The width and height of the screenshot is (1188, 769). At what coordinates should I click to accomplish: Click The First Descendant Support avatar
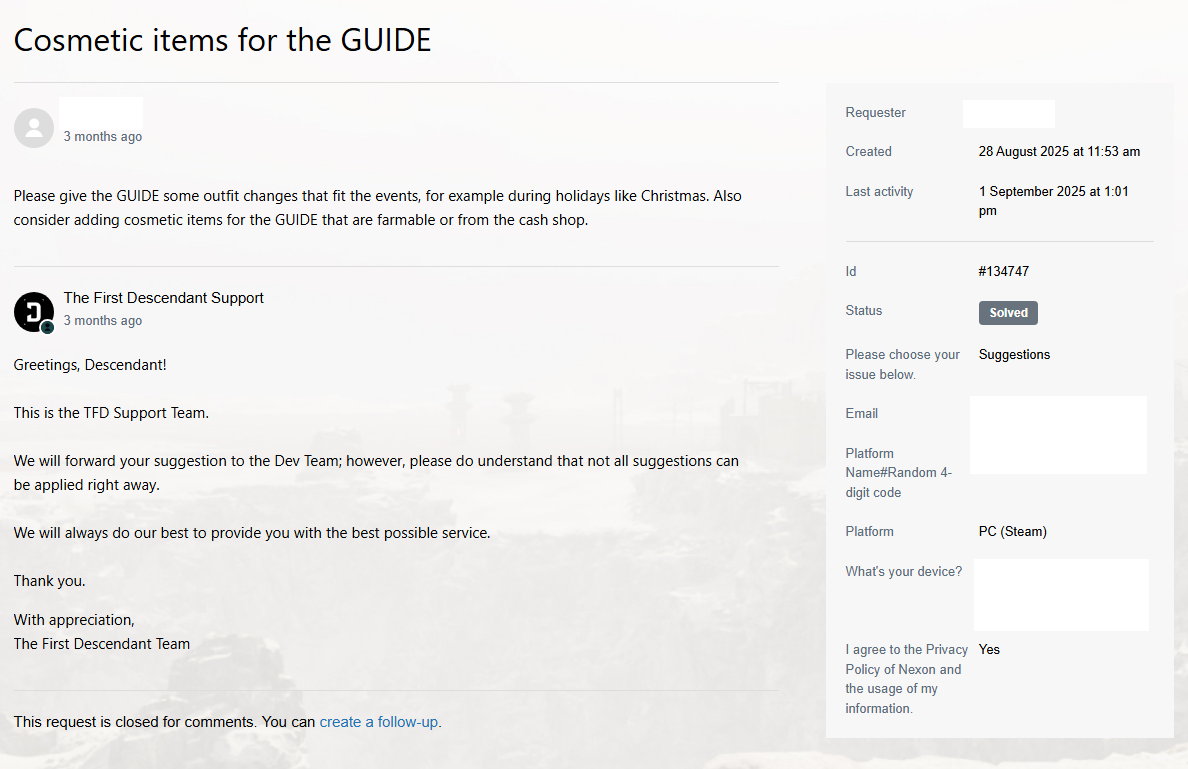pyautogui.click(x=34, y=312)
